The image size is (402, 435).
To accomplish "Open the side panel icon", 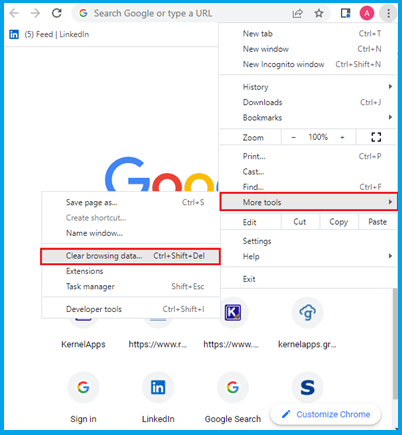I will pos(345,13).
